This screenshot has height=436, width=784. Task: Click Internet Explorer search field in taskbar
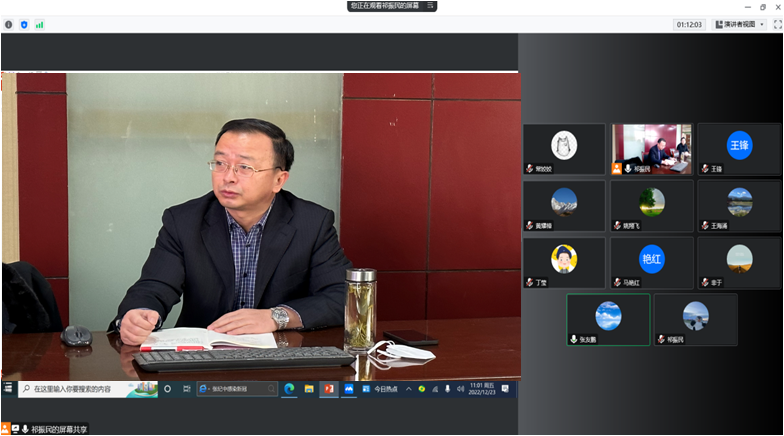pos(237,388)
